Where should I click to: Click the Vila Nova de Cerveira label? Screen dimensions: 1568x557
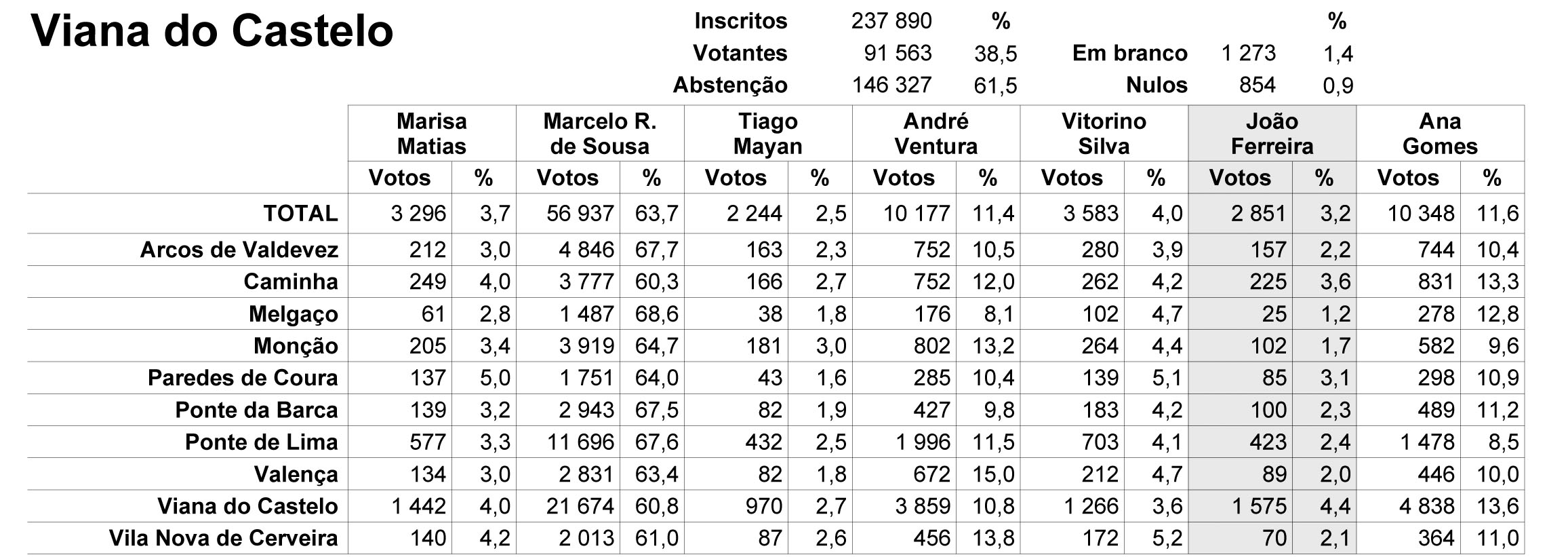[224, 538]
